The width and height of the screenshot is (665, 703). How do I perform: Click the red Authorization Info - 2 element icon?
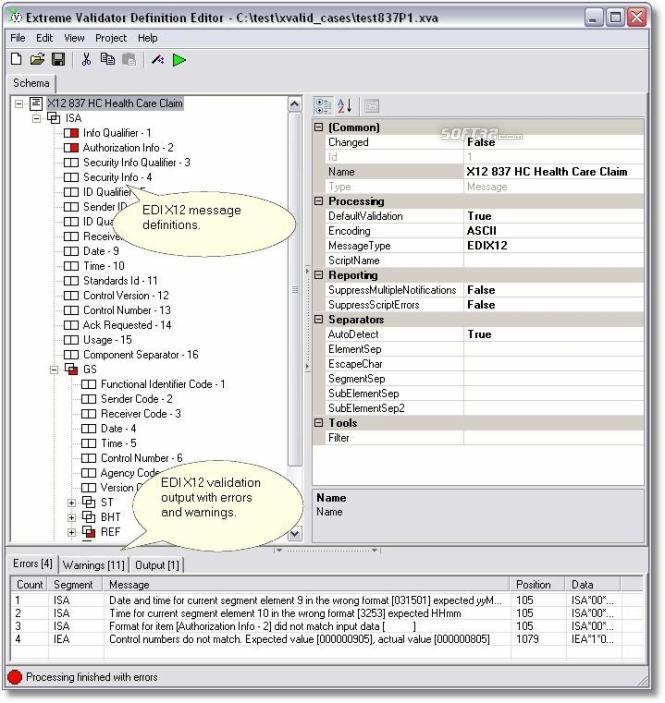click(71, 148)
